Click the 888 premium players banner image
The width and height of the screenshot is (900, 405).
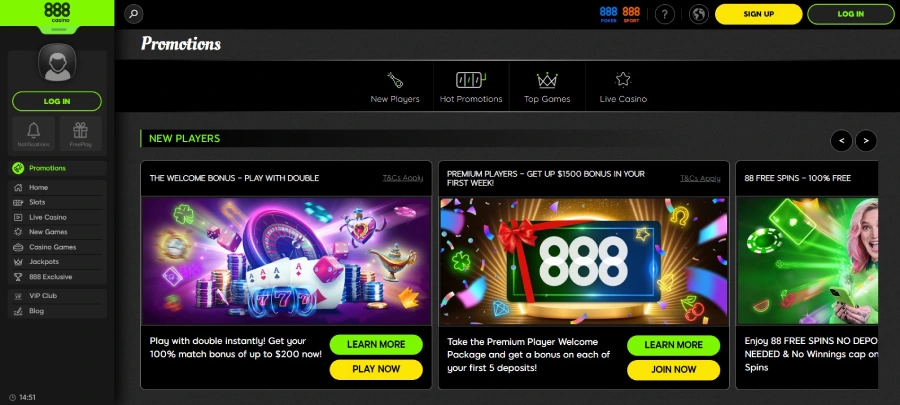[584, 261]
